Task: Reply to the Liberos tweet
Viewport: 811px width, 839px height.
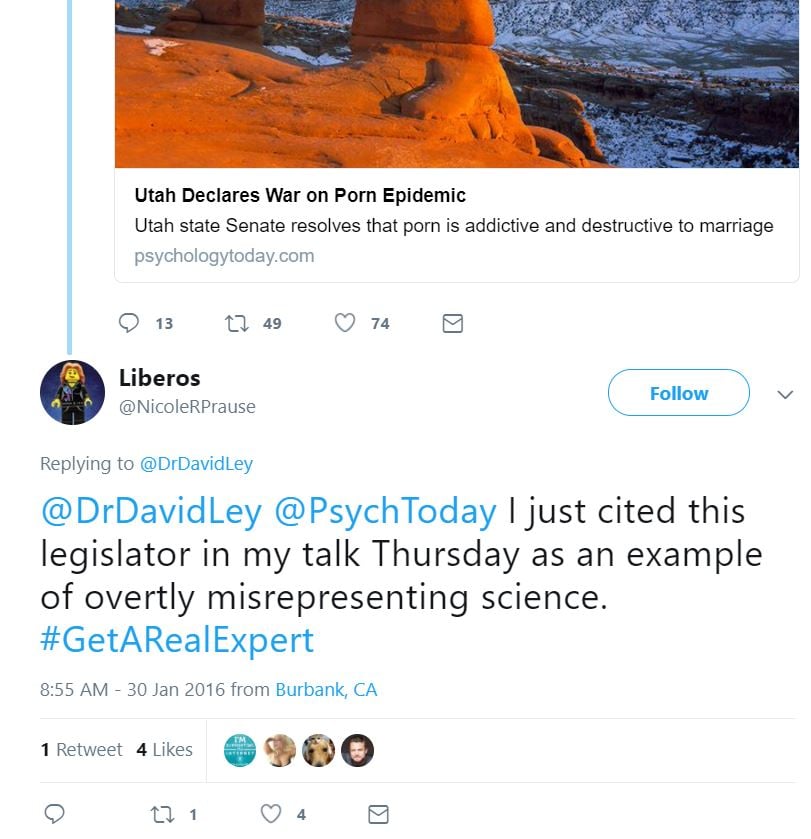Action: pos(55,814)
